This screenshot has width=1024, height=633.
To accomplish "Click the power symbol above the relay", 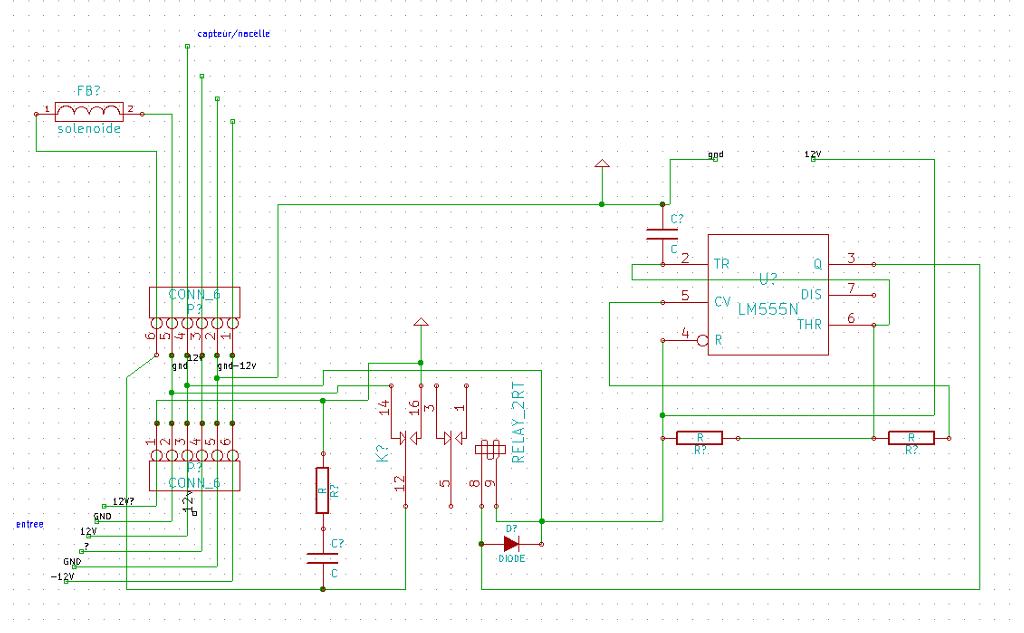I will [x=421, y=324].
